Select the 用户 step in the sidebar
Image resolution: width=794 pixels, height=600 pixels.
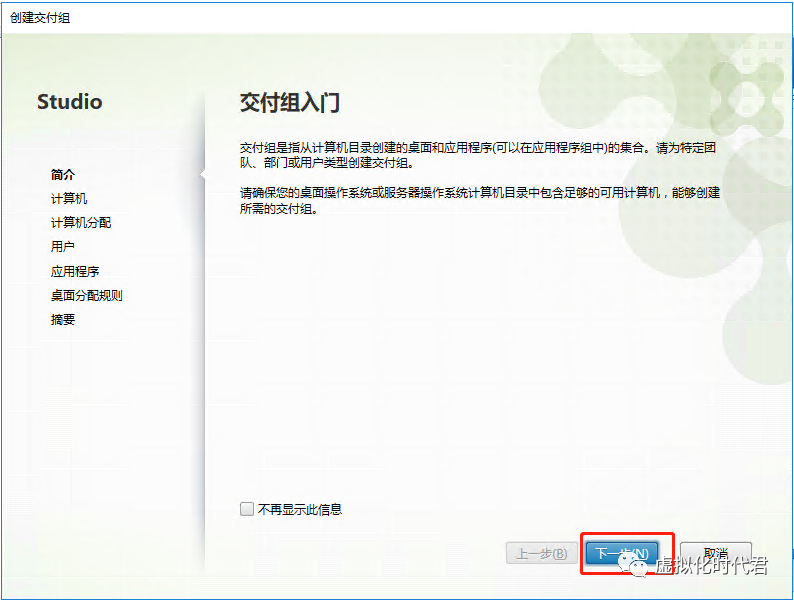click(63, 247)
